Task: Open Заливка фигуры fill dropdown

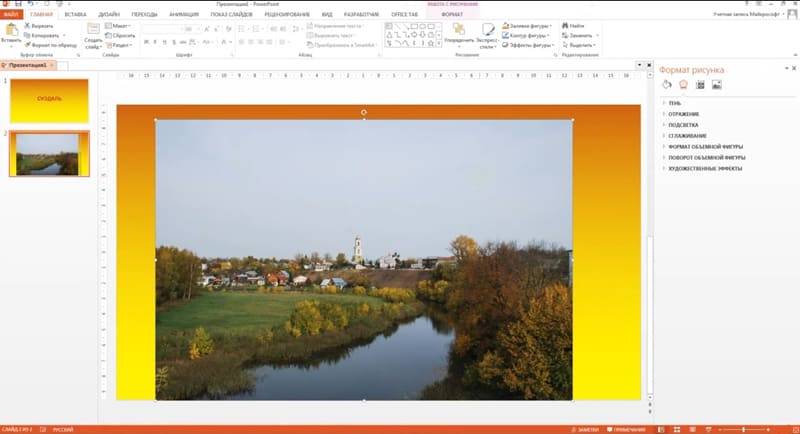Action: [x=527, y=26]
